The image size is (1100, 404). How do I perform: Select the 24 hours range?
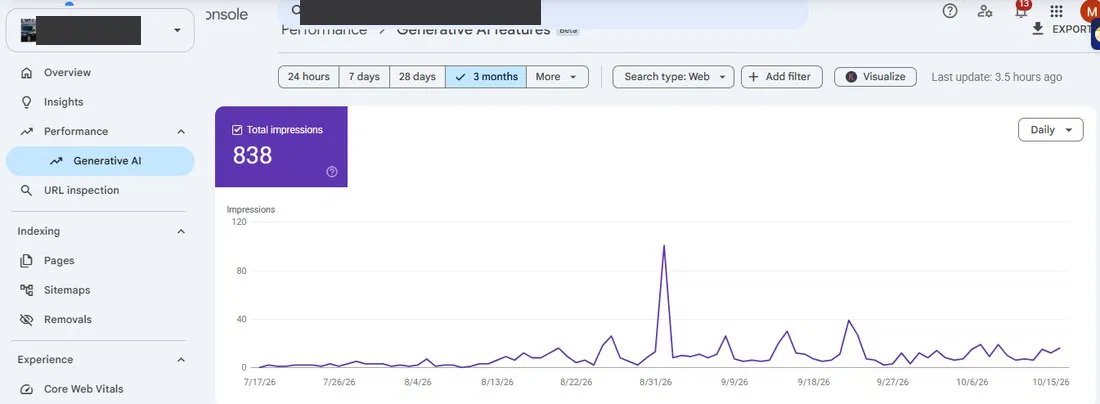(x=309, y=76)
